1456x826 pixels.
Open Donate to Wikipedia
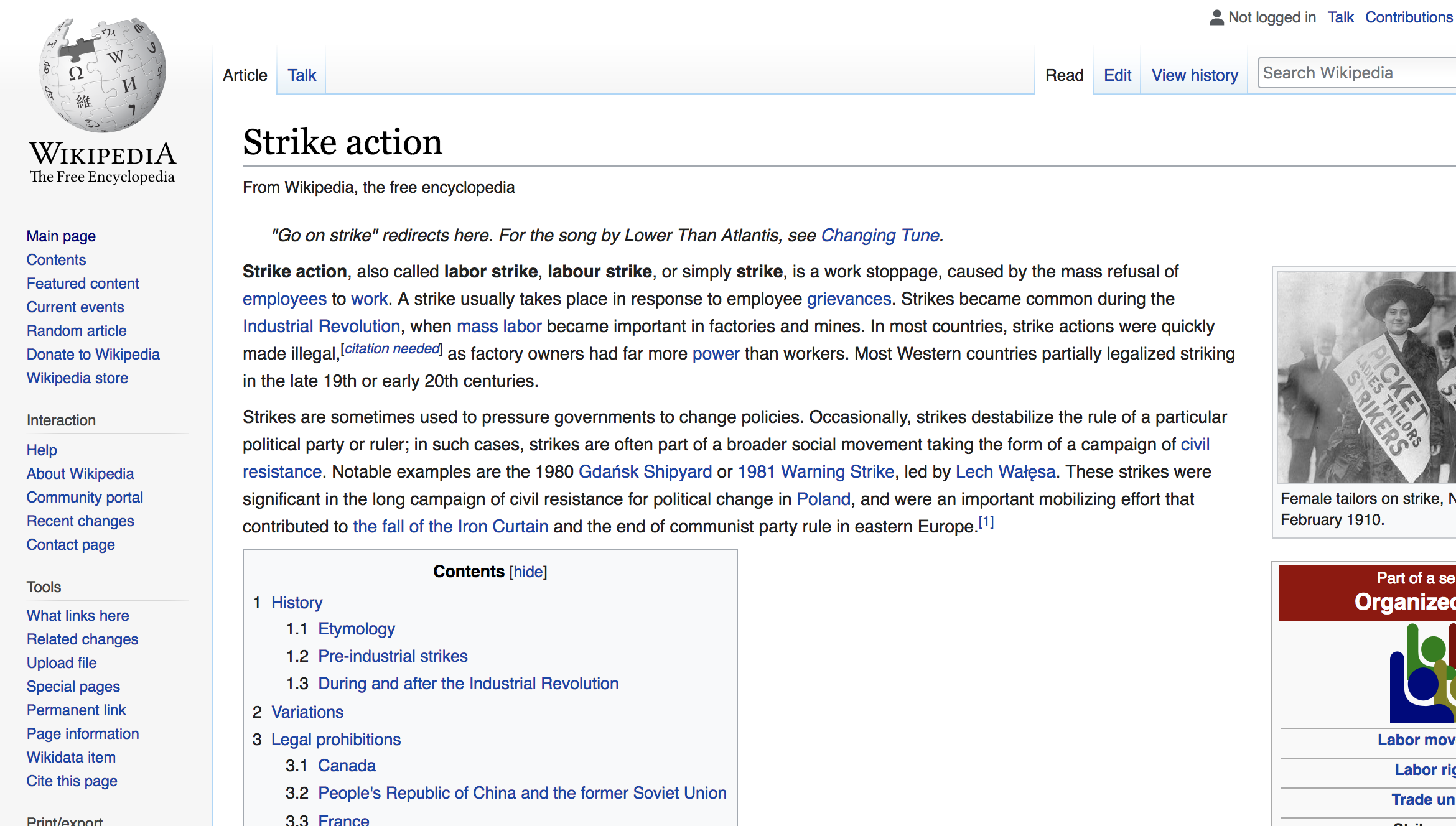[x=93, y=355]
